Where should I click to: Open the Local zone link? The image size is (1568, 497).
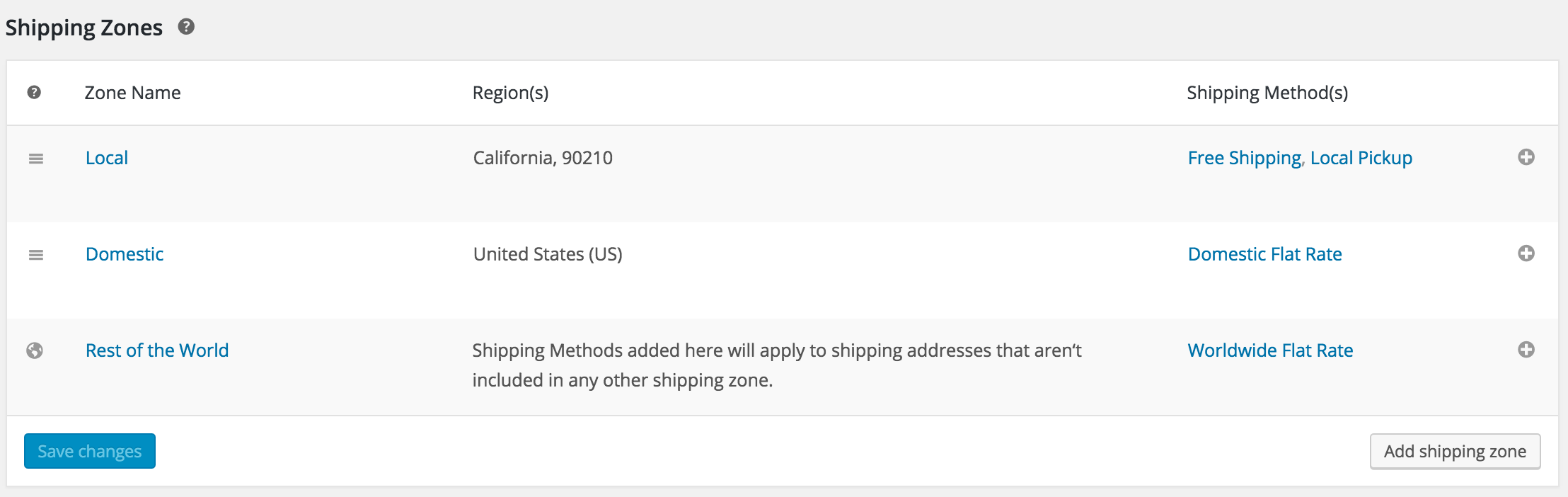coord(107,158)
